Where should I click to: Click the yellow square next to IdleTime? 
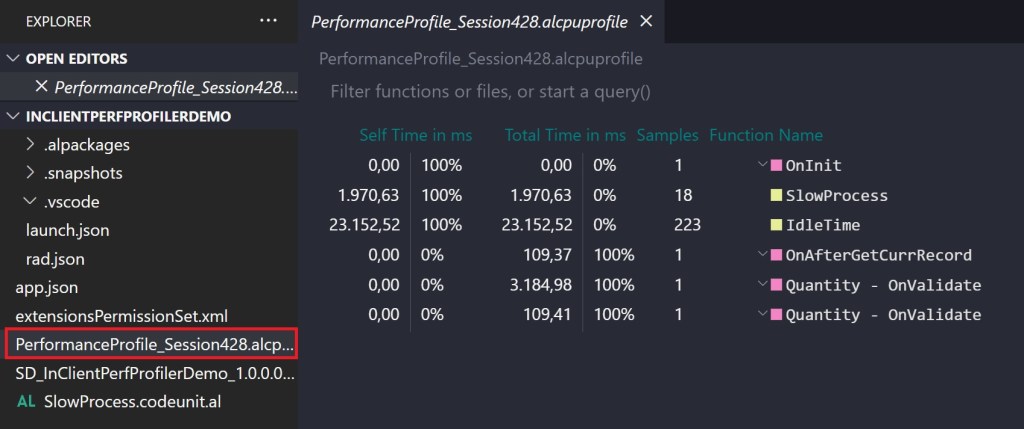point(774,225)
